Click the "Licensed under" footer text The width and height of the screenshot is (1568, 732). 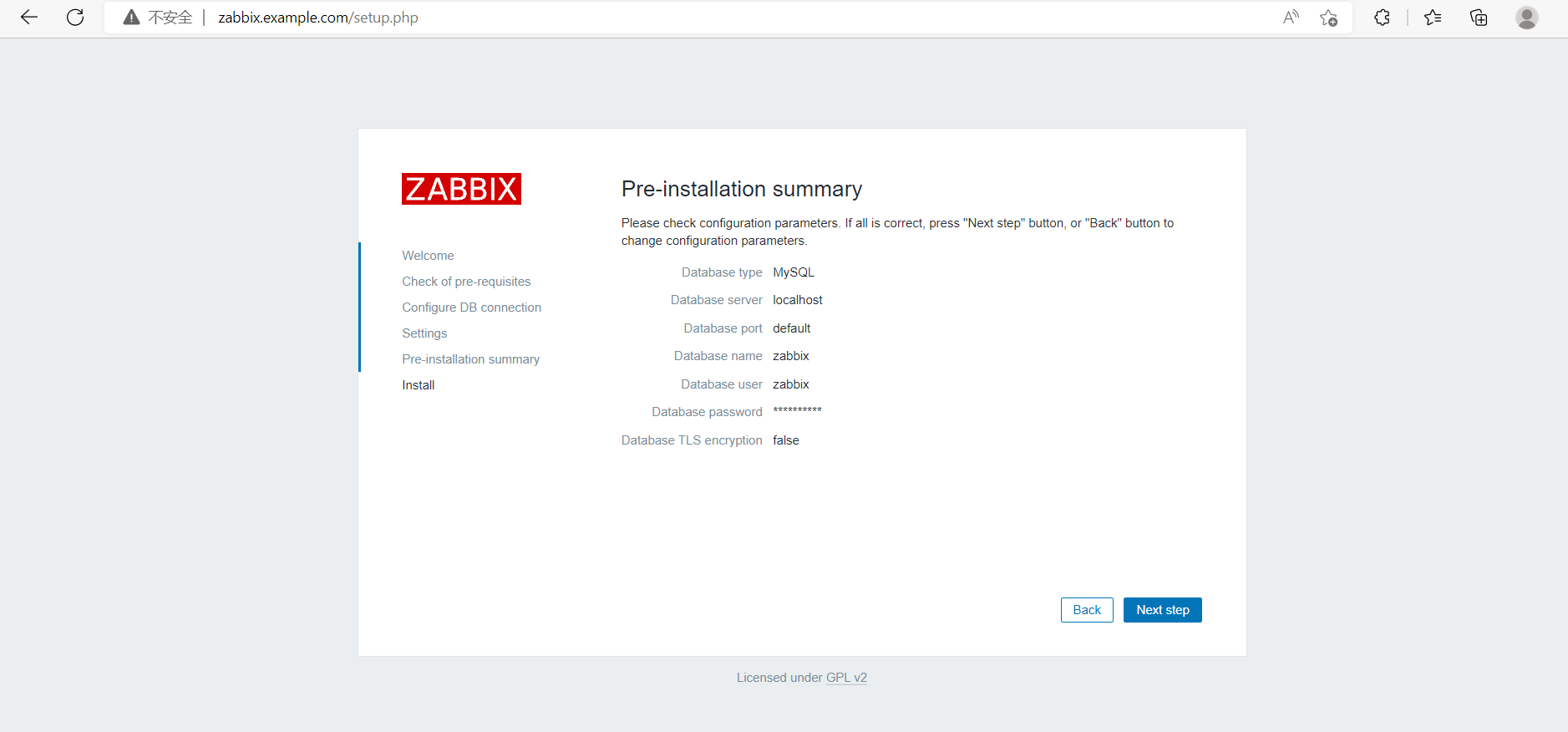pos(779,678)
